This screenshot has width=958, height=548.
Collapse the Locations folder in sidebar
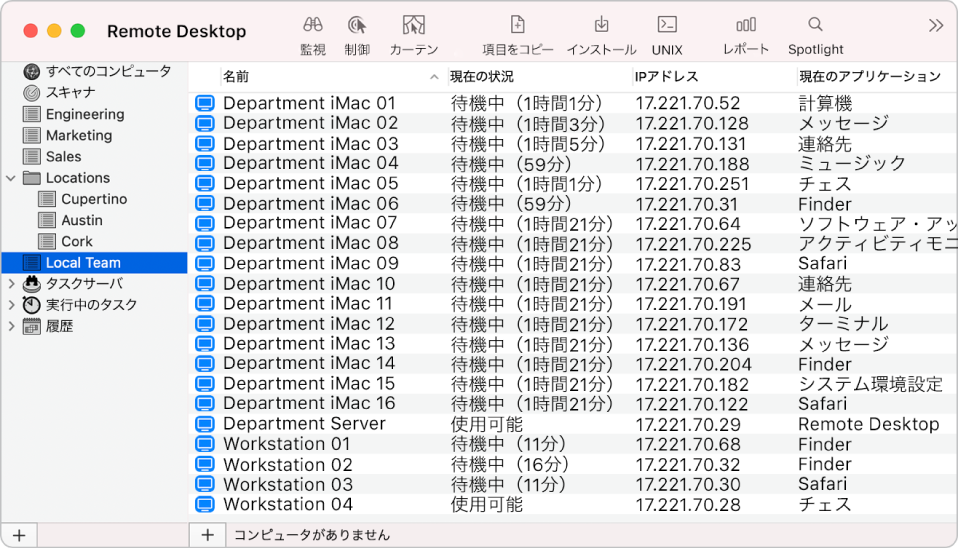coord(11,178)
